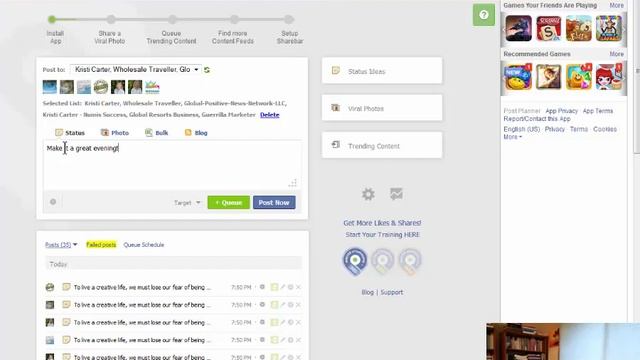This screenshot has width=640, height=360.
Task: Open the Support link
Action: tap(391, 292)
